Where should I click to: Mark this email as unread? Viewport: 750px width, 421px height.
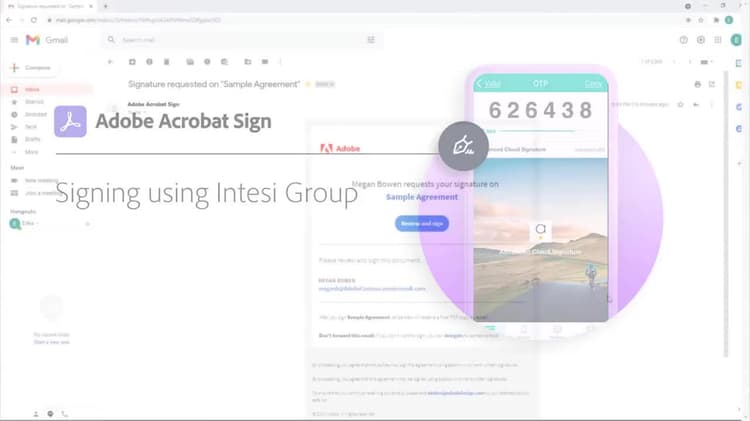pyautogui.click(x=190, y=62)
